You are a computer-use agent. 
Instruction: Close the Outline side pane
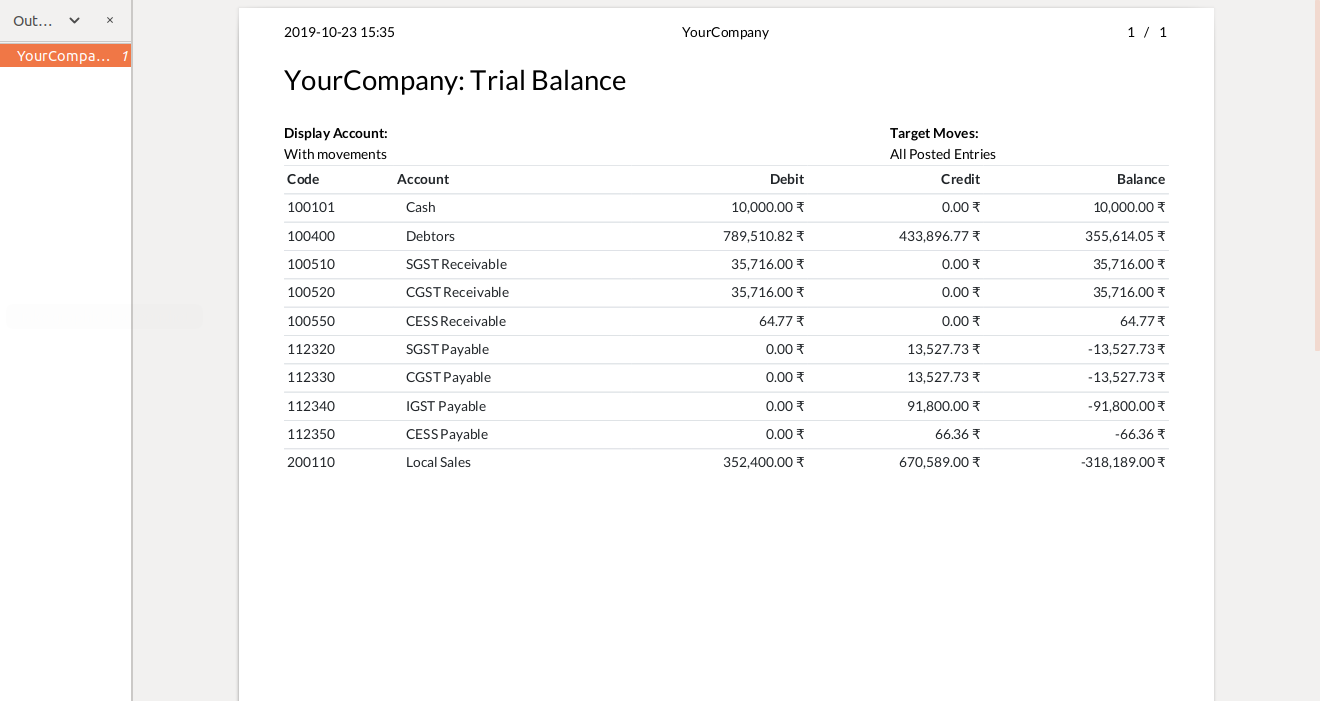click(110, 20)
